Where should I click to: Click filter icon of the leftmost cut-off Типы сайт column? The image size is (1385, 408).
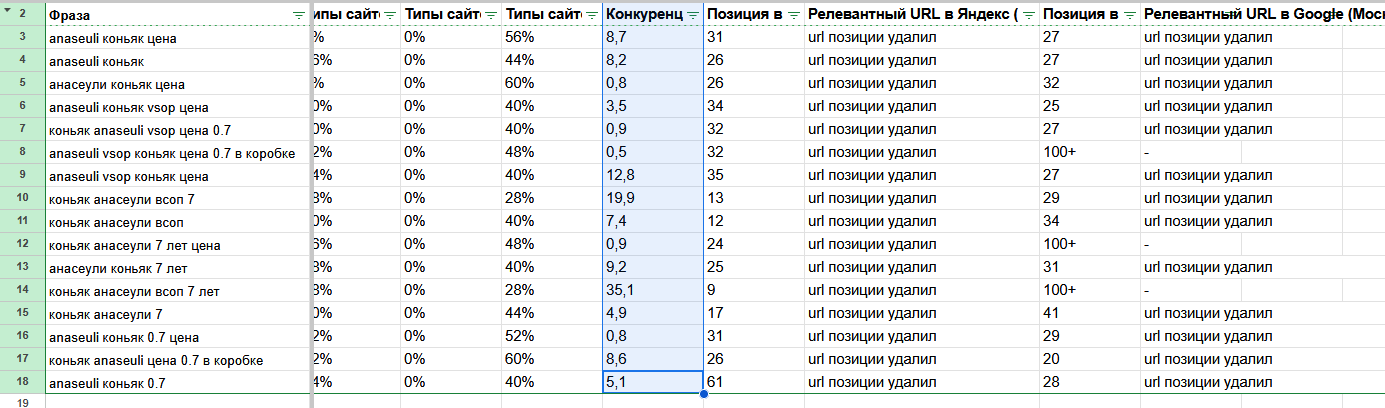390,15
